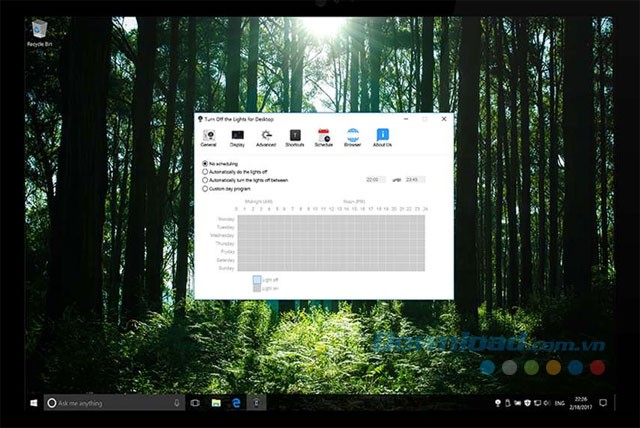Open the Shortcuts settings icon
The height and width of the screenshot is (428, 640).
(x=295, y=136)
